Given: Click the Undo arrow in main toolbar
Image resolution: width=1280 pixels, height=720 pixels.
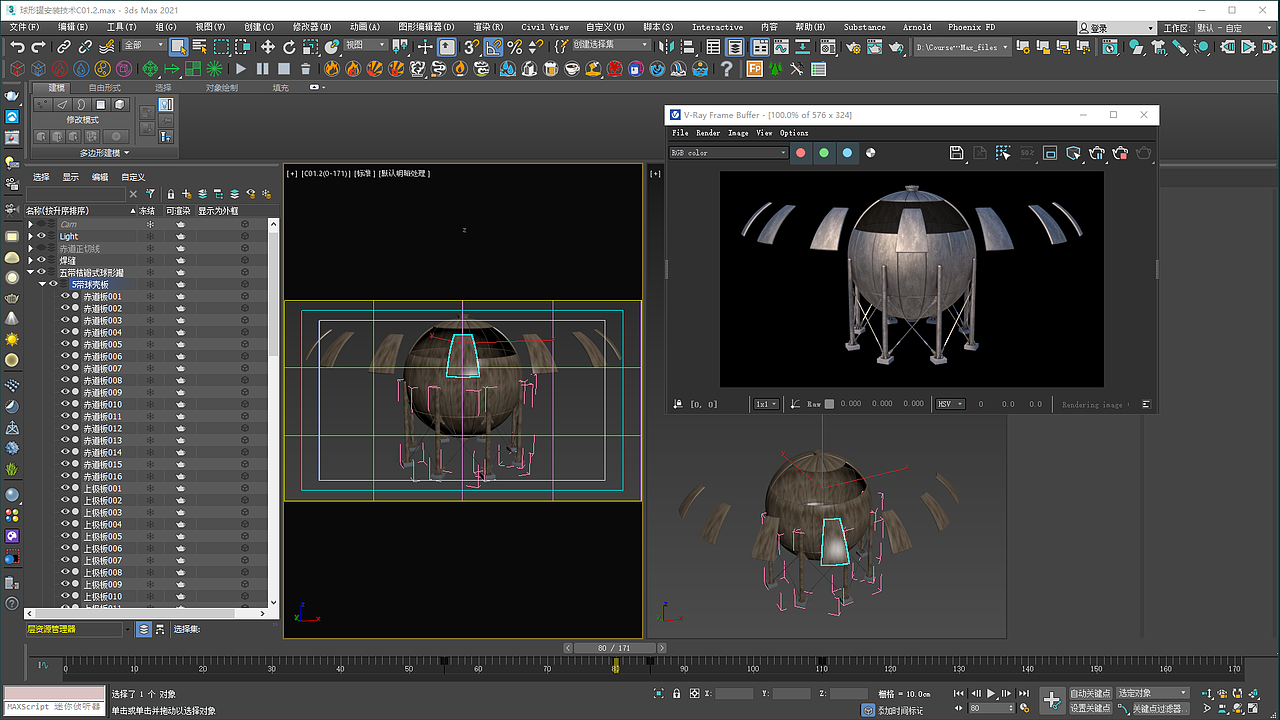Looking at the screenshot, I should (x=17, y=47).
